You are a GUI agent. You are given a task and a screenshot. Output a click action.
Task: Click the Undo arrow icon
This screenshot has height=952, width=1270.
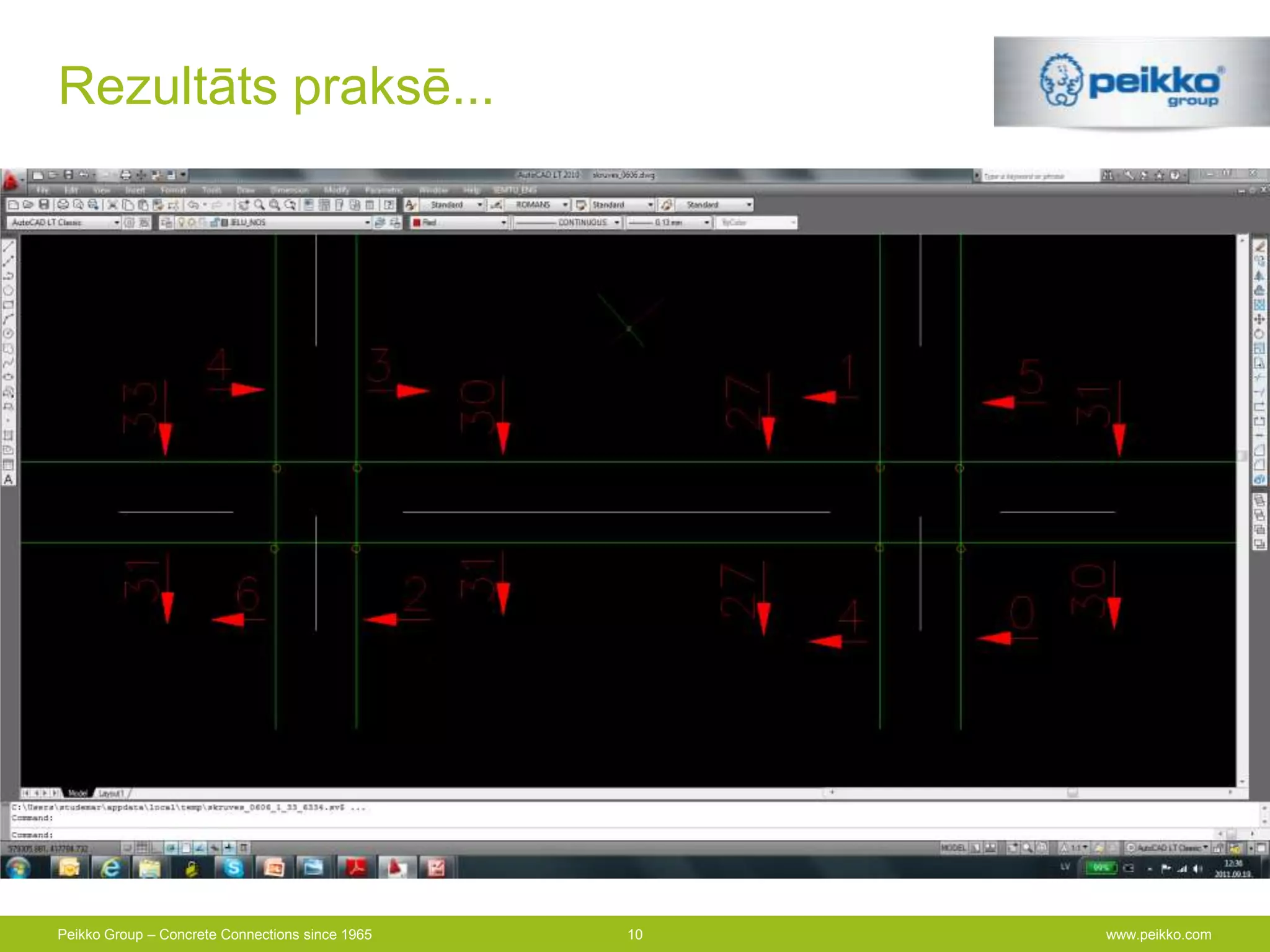click(193, 205)
